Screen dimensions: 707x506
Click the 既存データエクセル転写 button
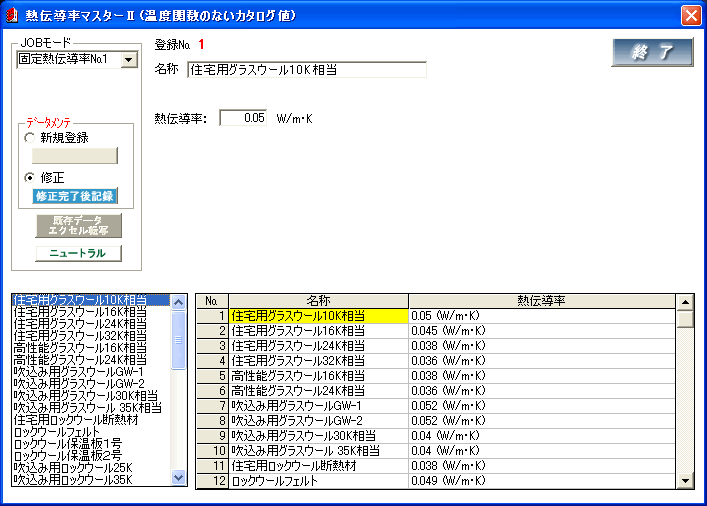click(78, 225)
